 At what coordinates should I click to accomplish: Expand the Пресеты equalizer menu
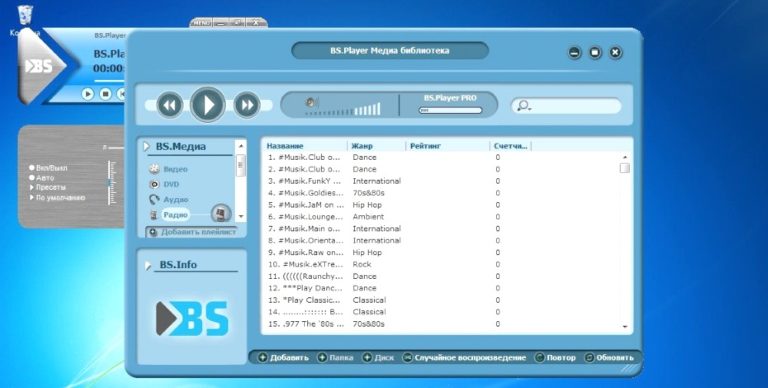click(x=48, y=188)
